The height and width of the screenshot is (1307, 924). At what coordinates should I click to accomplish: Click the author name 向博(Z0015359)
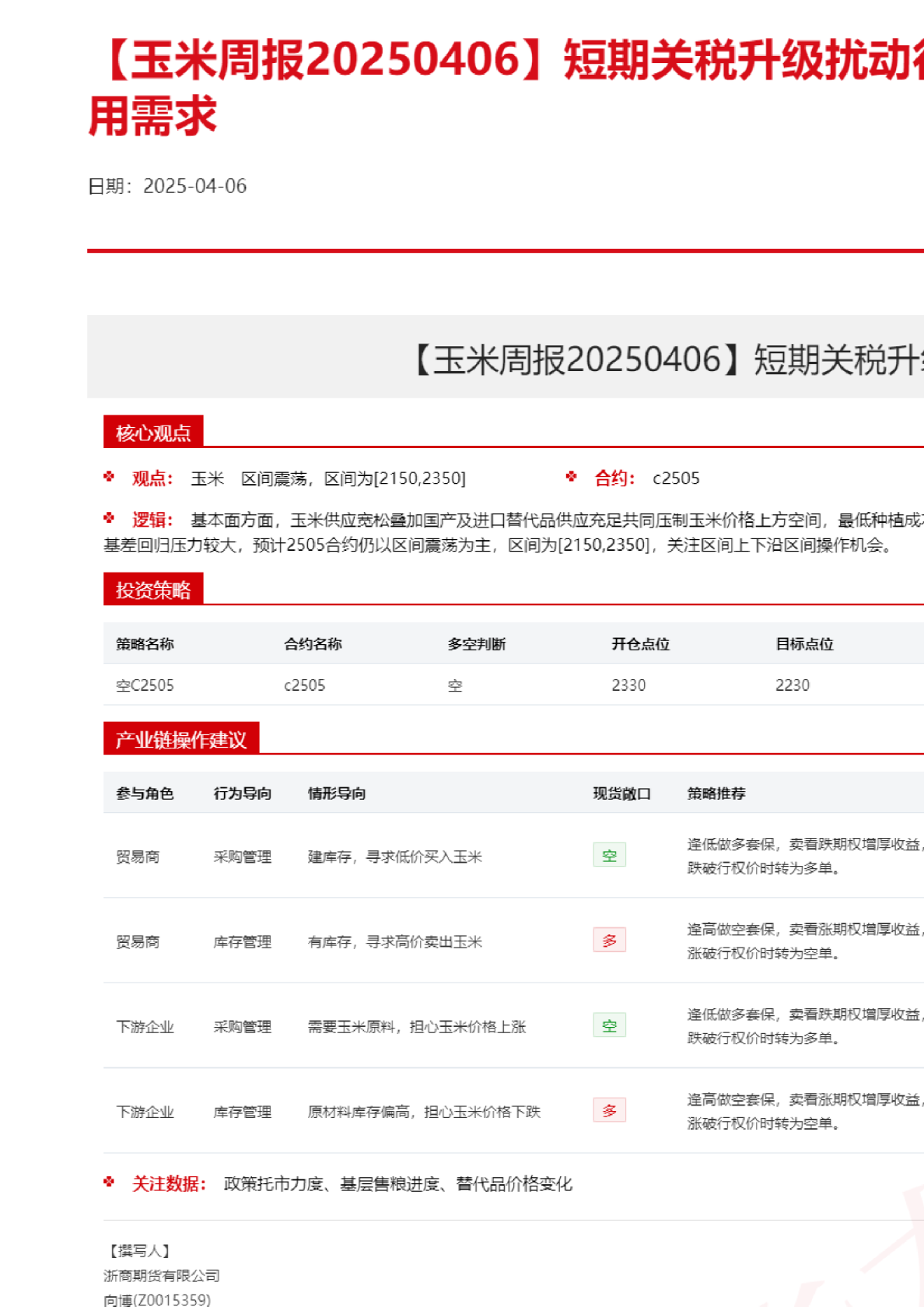click(x=157, y=1300)
